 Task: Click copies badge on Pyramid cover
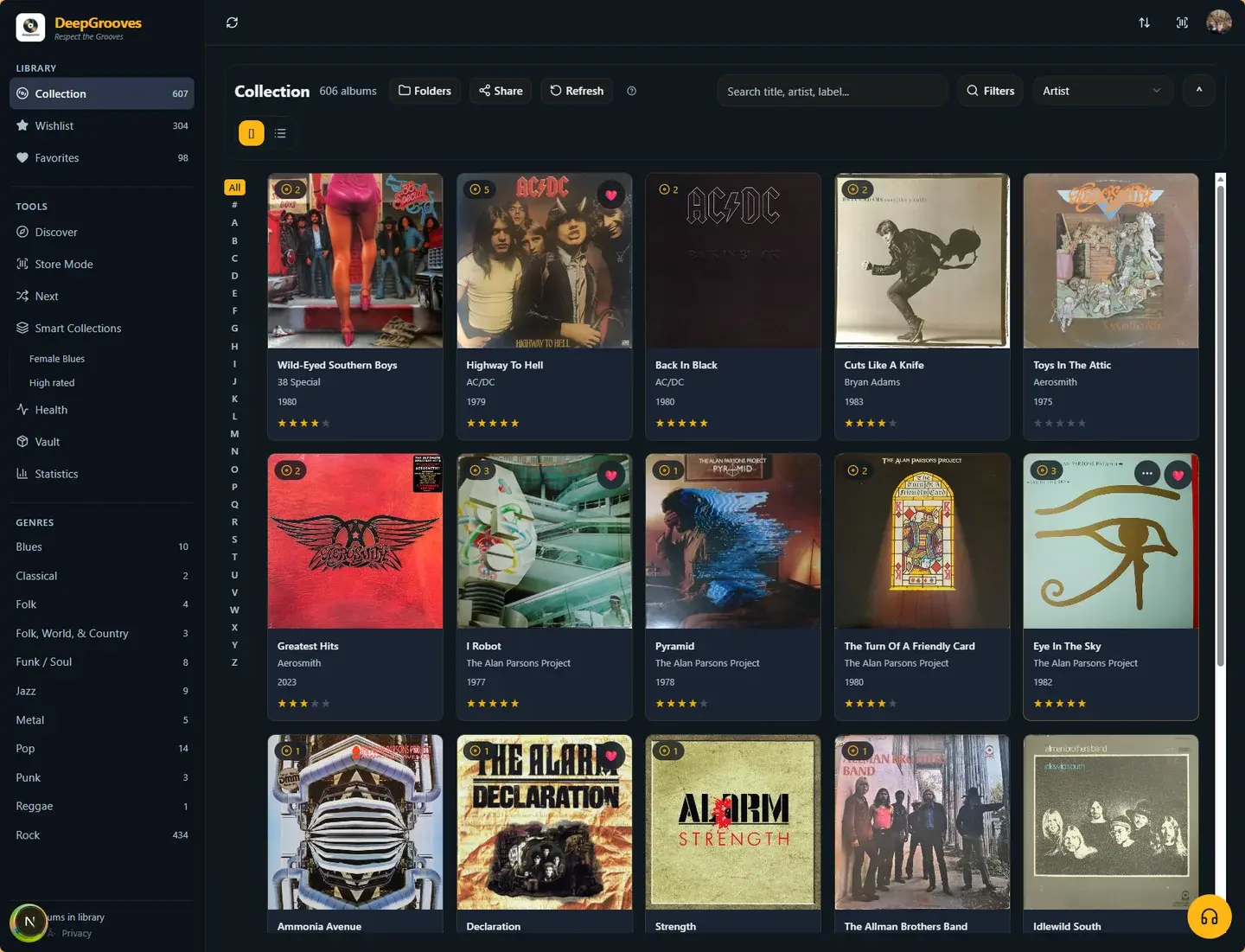(669, 470)
